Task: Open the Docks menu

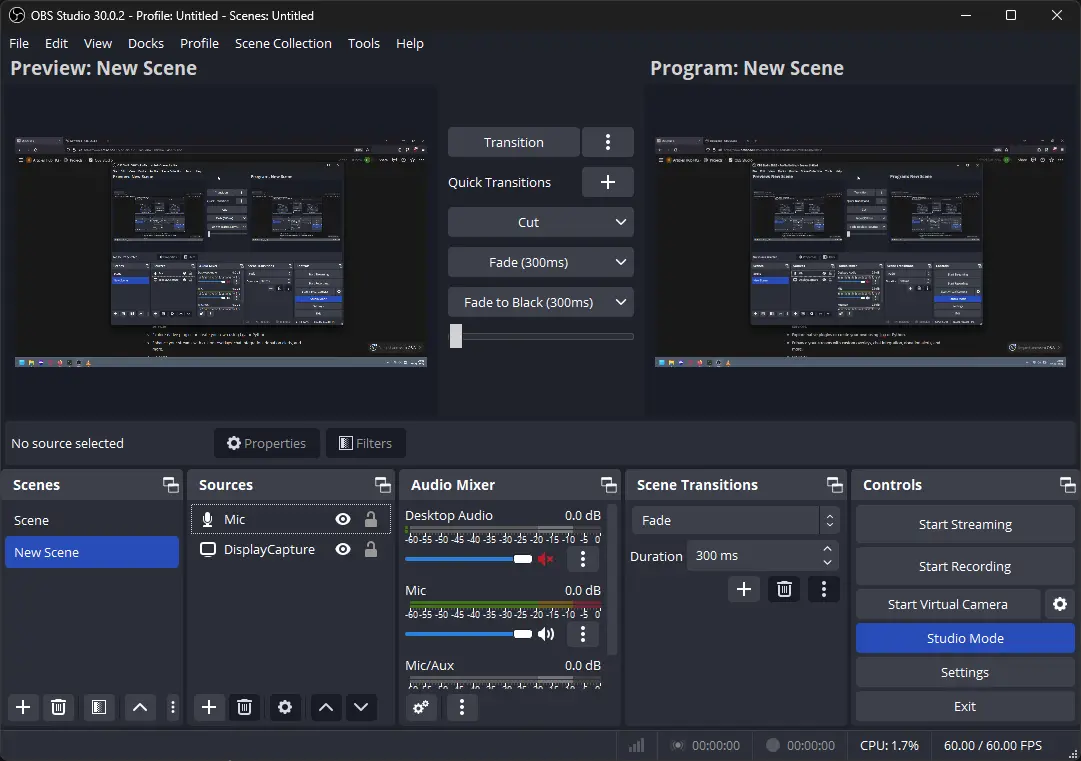Action: pyautogui.click(x=146, y=43)
